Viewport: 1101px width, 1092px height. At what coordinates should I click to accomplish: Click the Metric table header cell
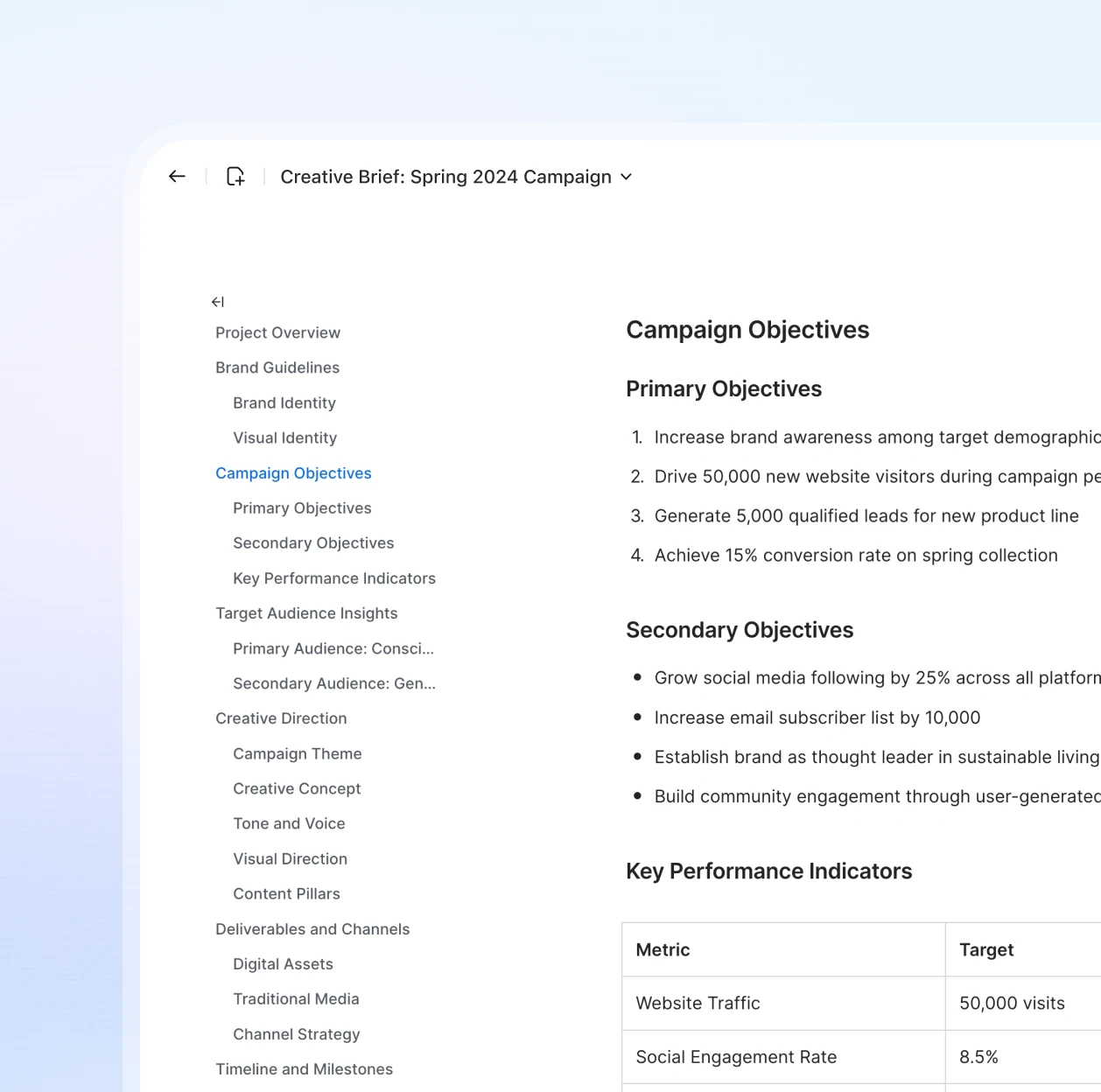783,949
